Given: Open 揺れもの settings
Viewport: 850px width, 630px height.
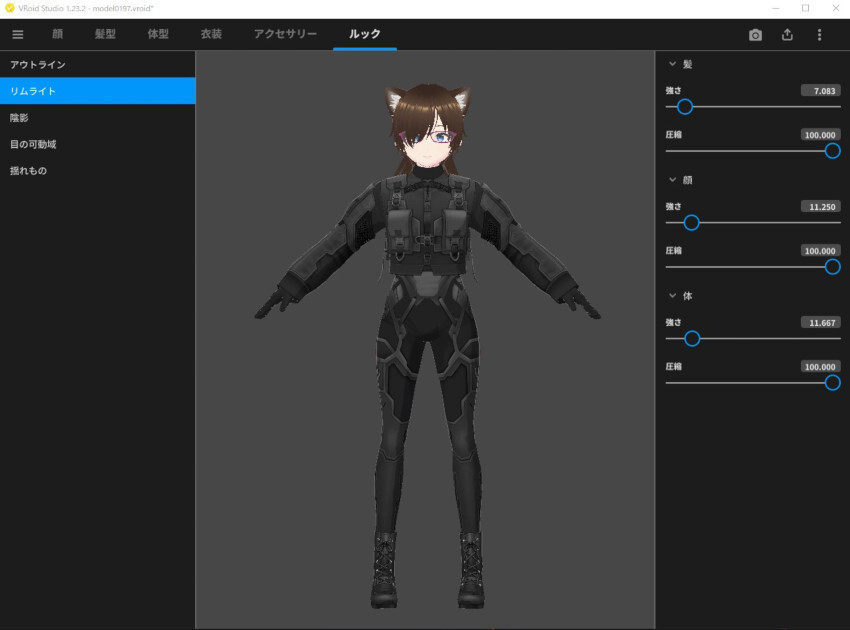Looking at the screenshot, I should coord(28,171).
